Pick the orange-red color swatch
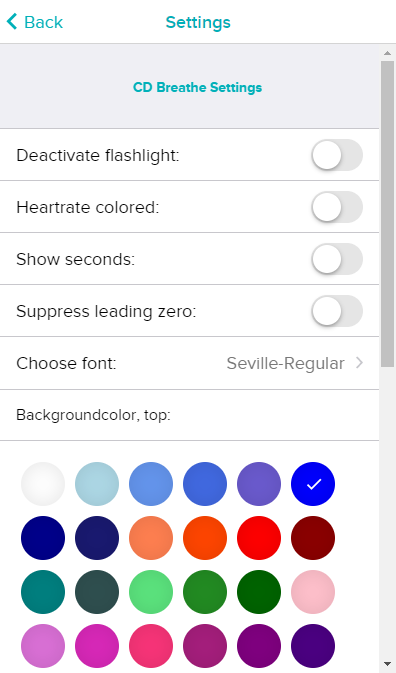396x673 pixels. pos(205,538)
